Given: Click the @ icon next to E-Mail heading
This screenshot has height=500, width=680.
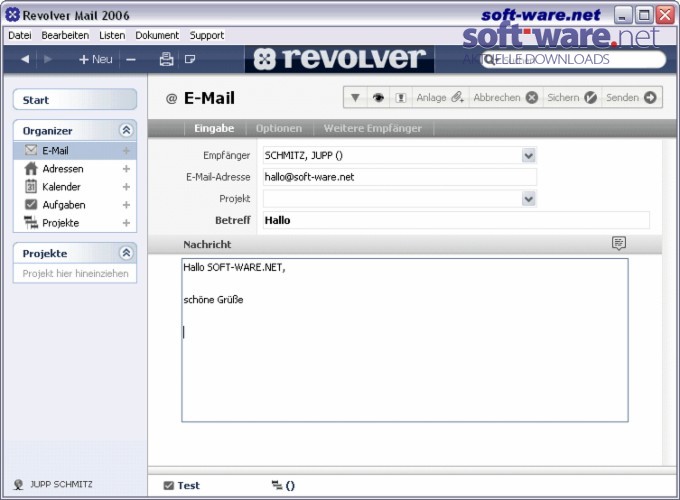Looking at the screenshot, I should click(171, 99).
